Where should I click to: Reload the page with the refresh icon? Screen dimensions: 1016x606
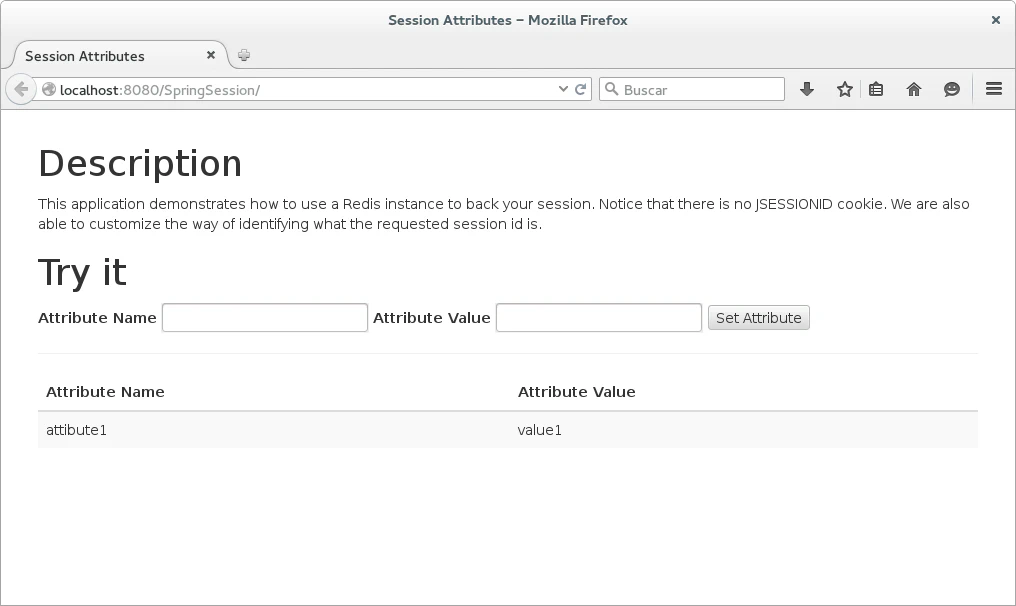coord(580,89)
